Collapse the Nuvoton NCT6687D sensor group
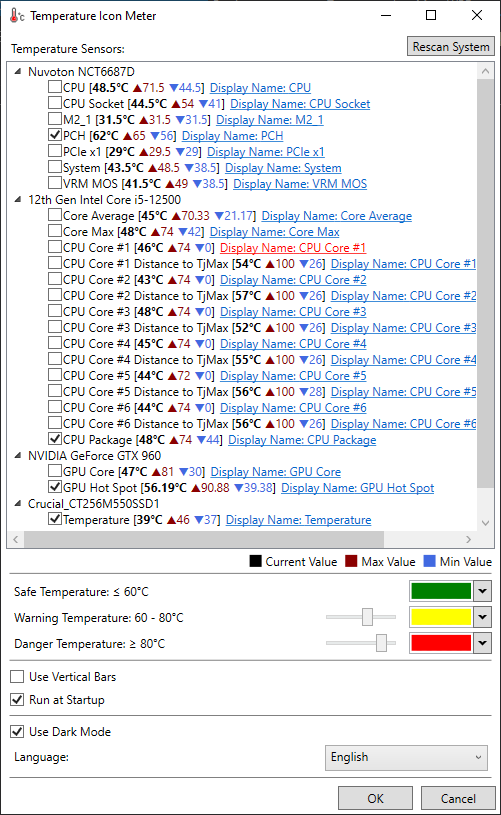 click(18, 71)
